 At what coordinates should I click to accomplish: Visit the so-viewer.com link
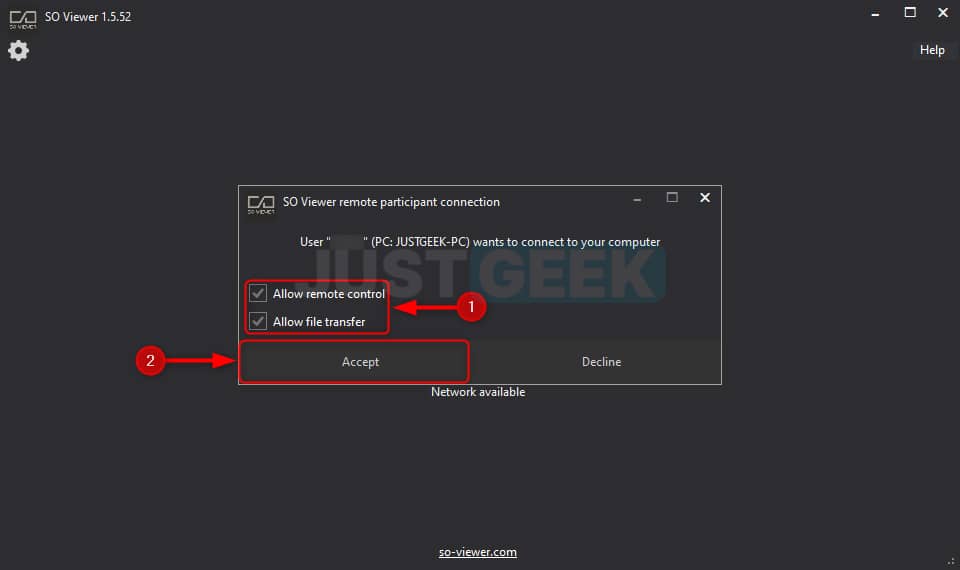click(x=478, y=552)
